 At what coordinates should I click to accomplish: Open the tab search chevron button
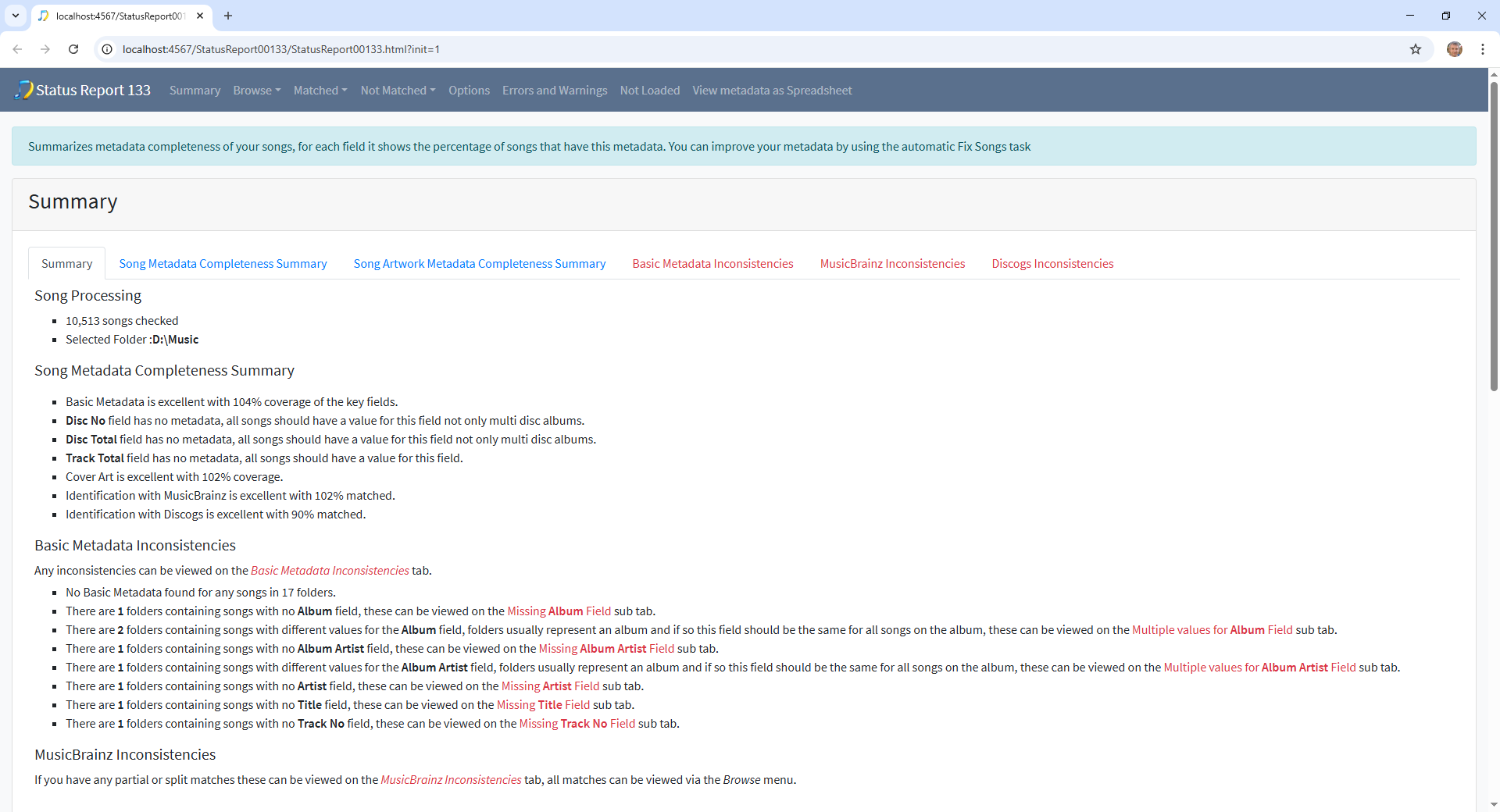(16, 16)
